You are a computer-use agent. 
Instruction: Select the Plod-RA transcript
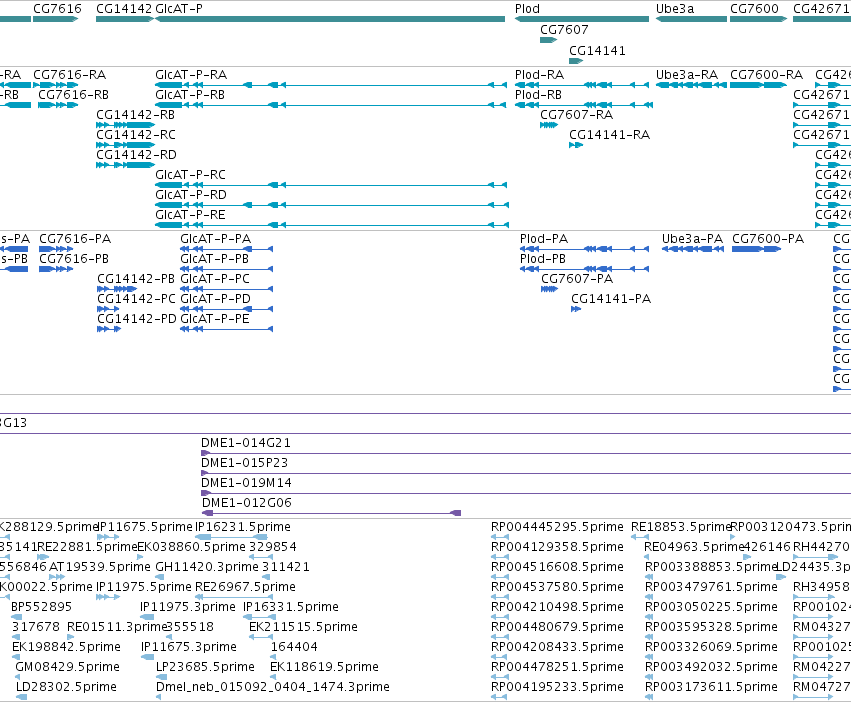[582, 85]
